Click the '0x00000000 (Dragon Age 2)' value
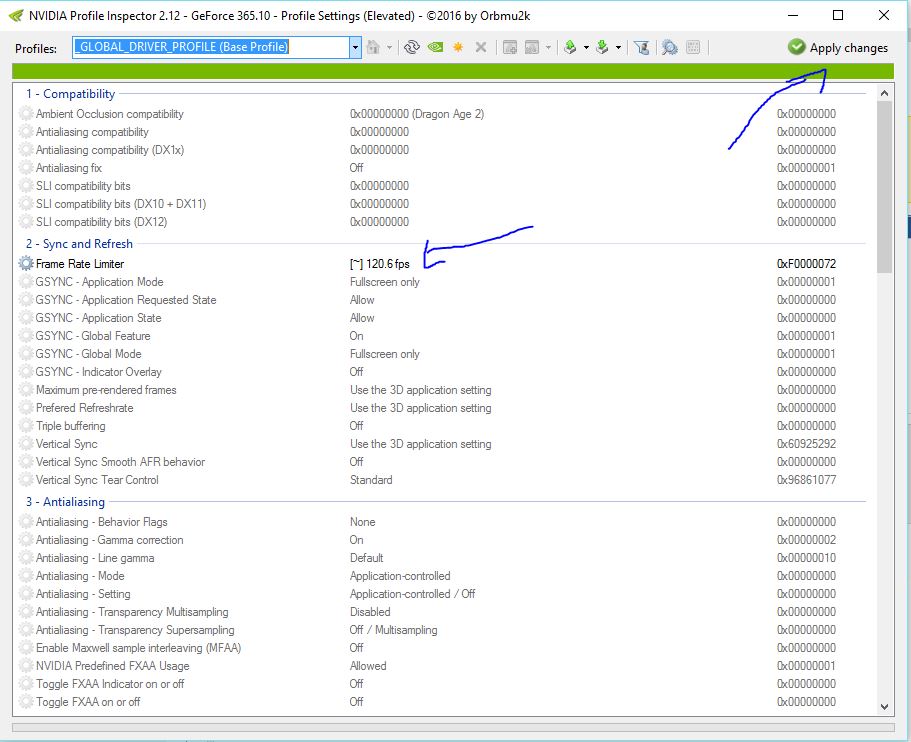The image size is (911, 742). click(x=417, y=114)
